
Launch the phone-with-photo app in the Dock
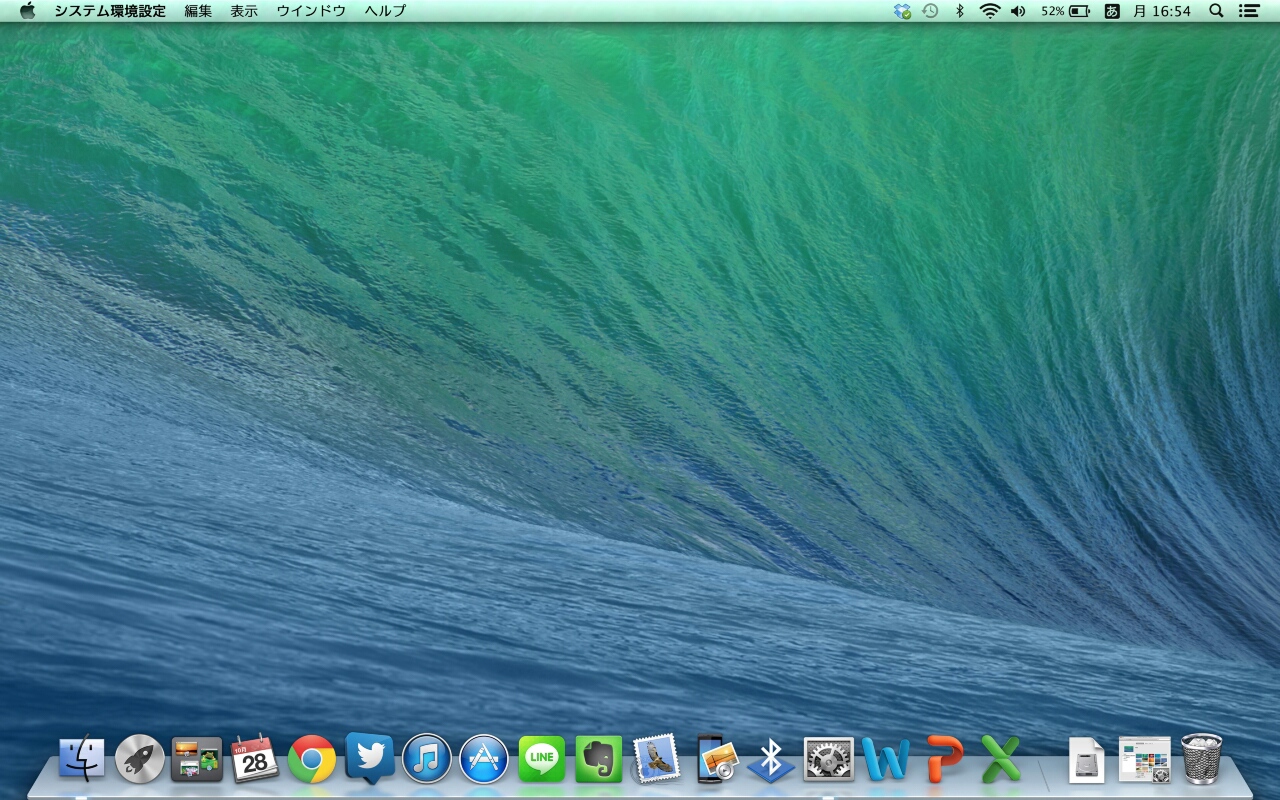tap(716, 759)
